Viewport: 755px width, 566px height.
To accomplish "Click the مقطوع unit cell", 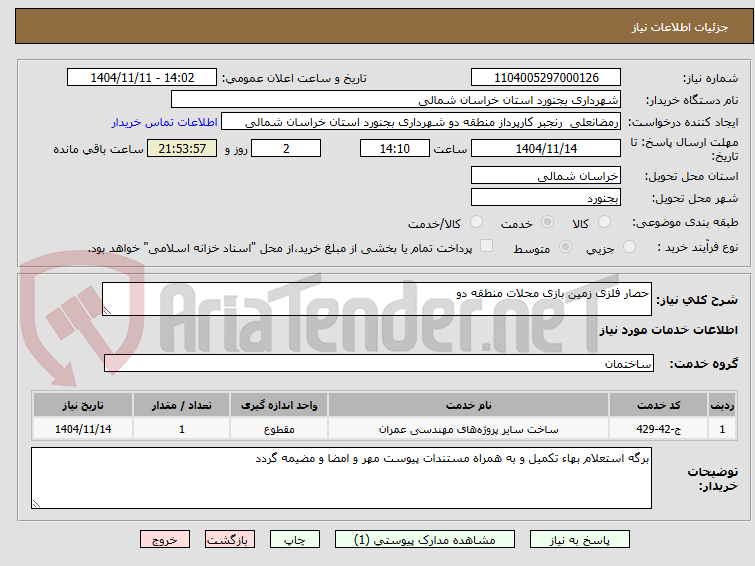I will tap(279, 429).
